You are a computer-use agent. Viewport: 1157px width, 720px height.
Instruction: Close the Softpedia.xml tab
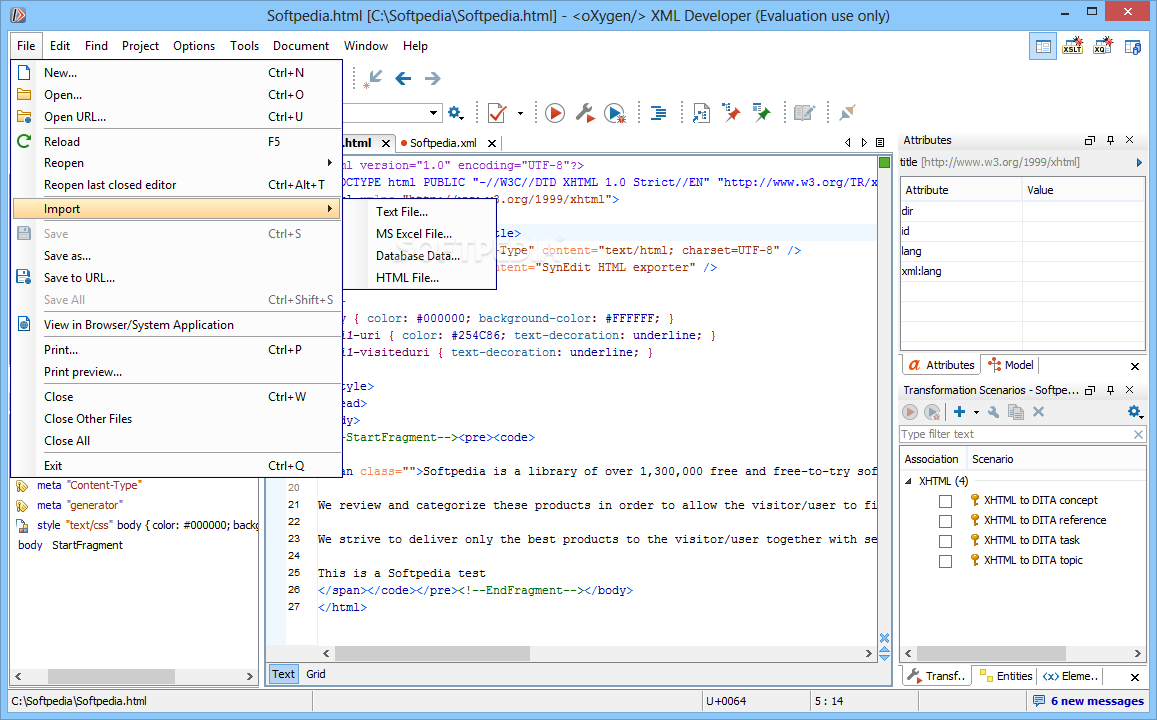[x=492, y=143]
